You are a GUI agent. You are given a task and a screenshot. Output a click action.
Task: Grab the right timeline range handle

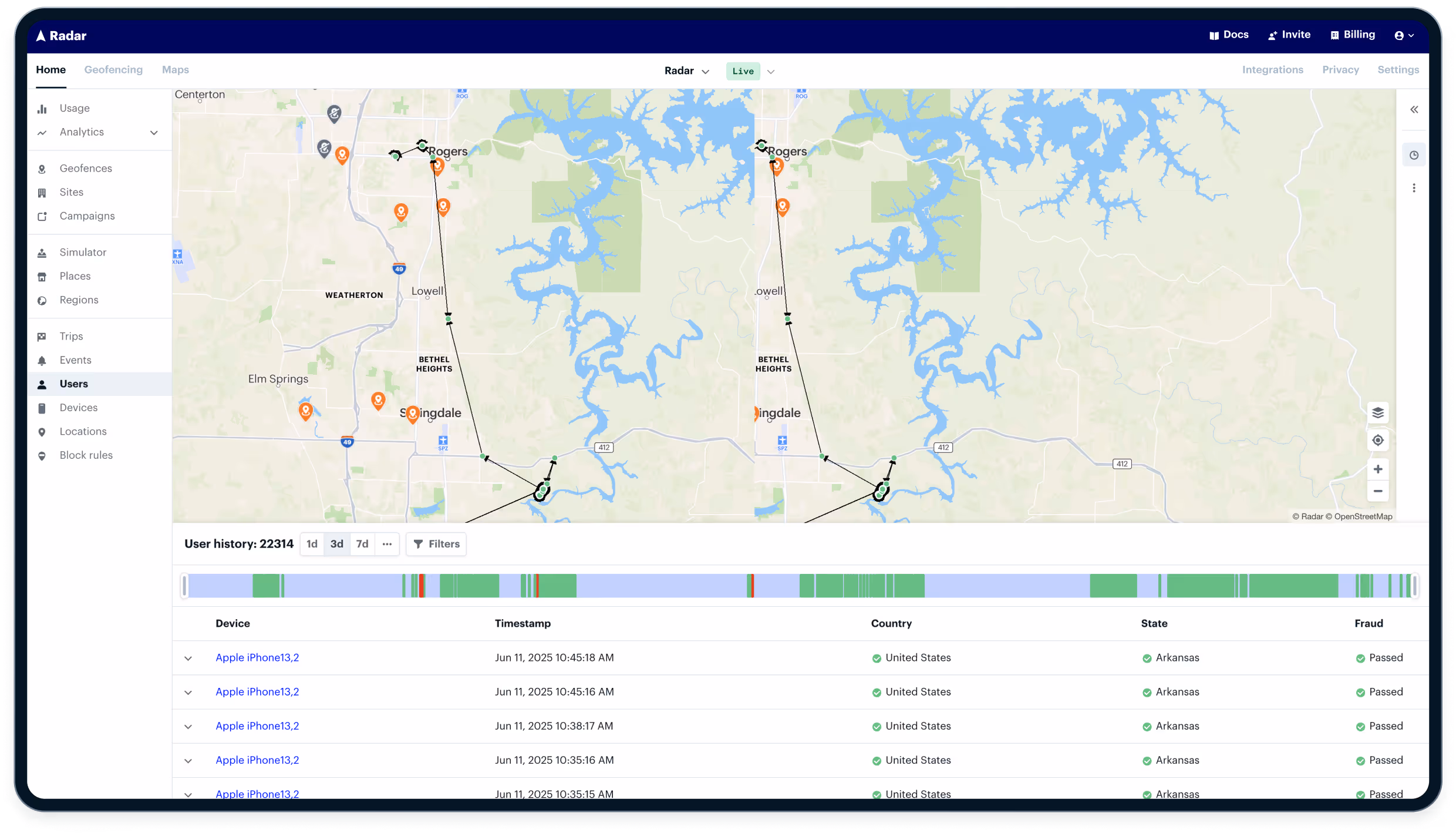click(x=1414, y=586)
